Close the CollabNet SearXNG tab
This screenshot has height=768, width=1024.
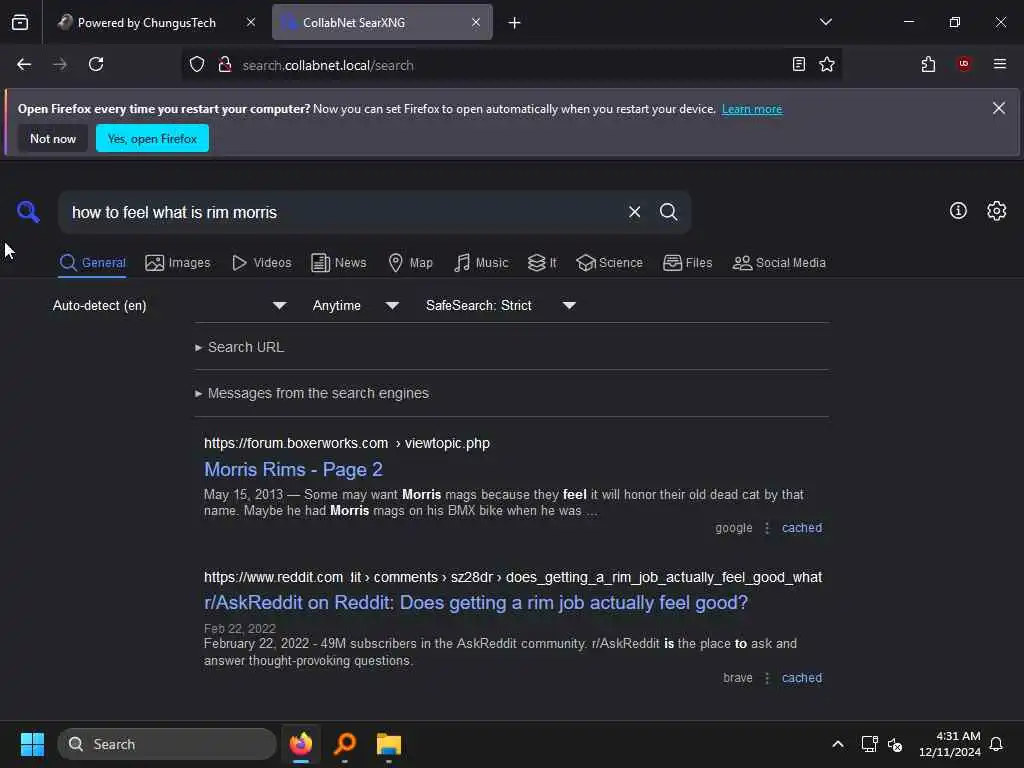point(476,22)
